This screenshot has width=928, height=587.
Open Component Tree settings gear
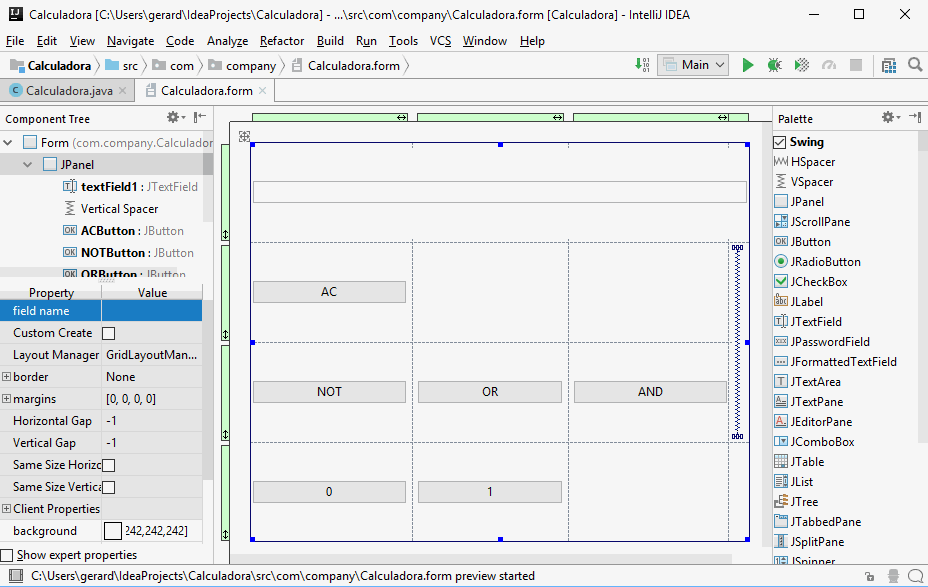173,117
